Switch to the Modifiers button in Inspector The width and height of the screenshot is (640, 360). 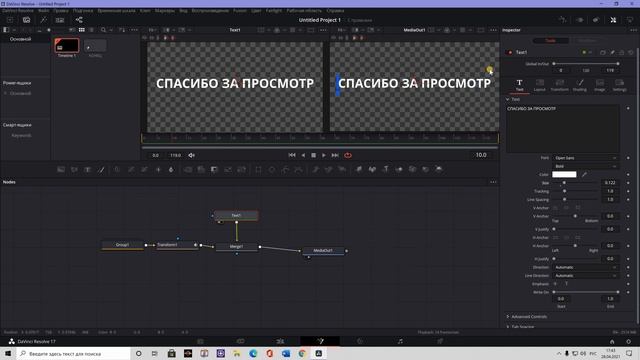point(587,40)
